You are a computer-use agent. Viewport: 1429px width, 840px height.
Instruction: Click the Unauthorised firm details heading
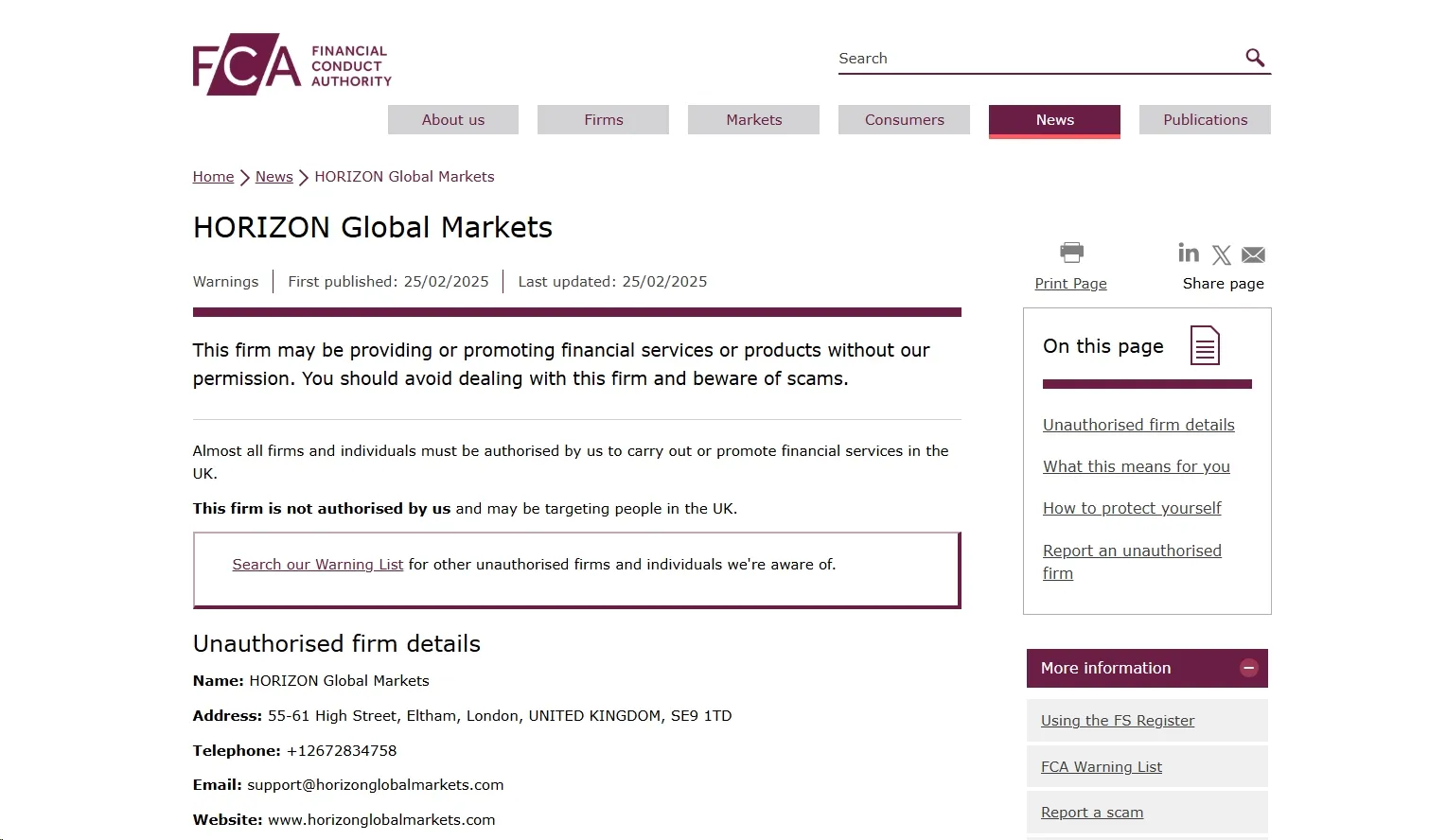(337, 644)
